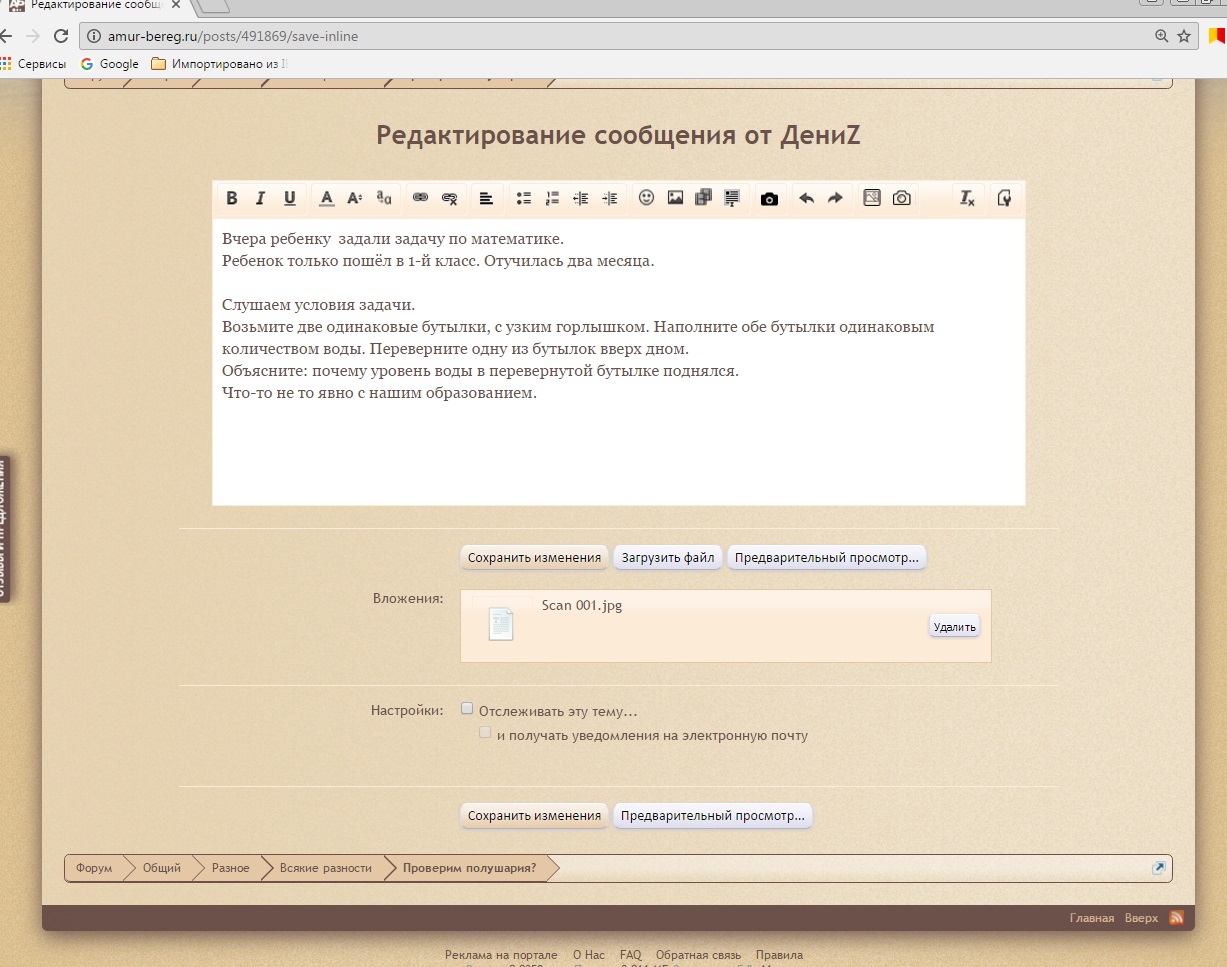Reload the page in browser
The width and height of the screenshot is (1227, 967).
pyautogui.click(x=60, y=36)
